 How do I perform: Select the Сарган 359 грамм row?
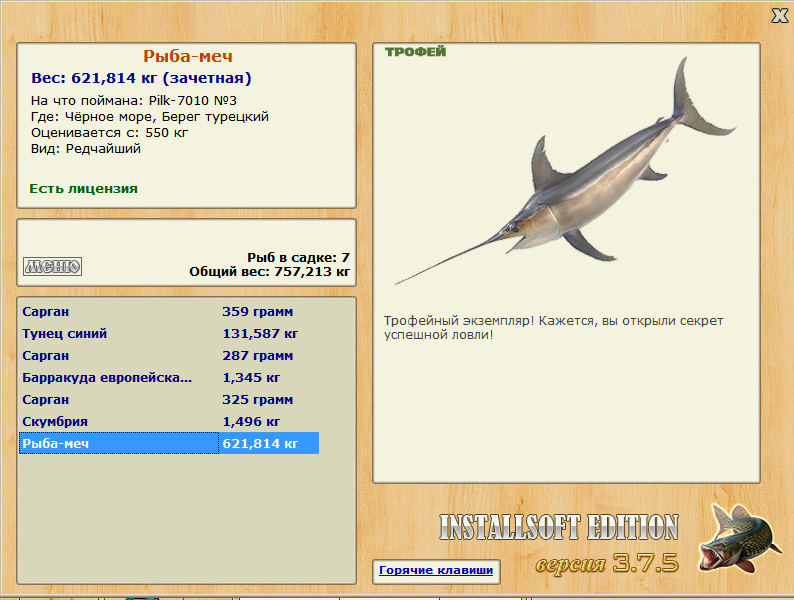pyautogui.click(x=170, y=311)
